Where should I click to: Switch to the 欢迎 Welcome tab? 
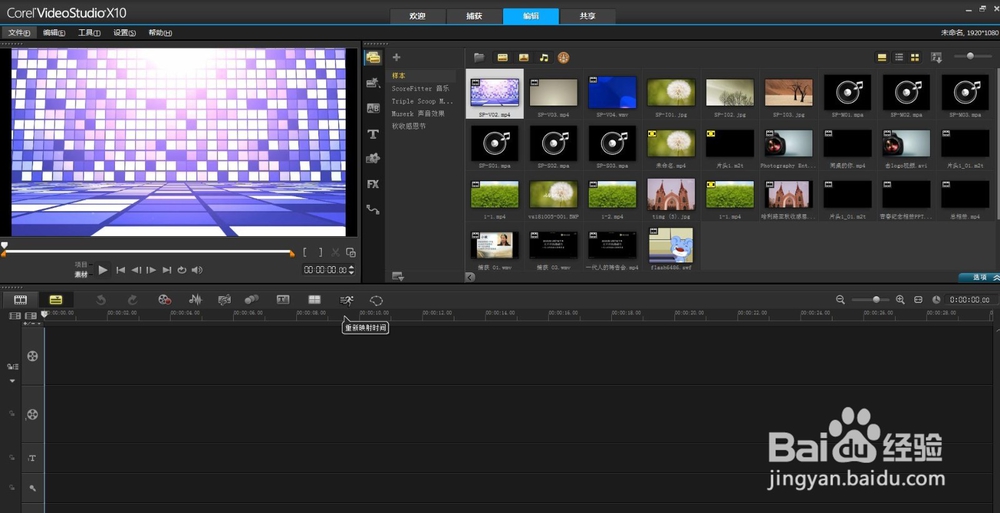(x=417, y=16)
